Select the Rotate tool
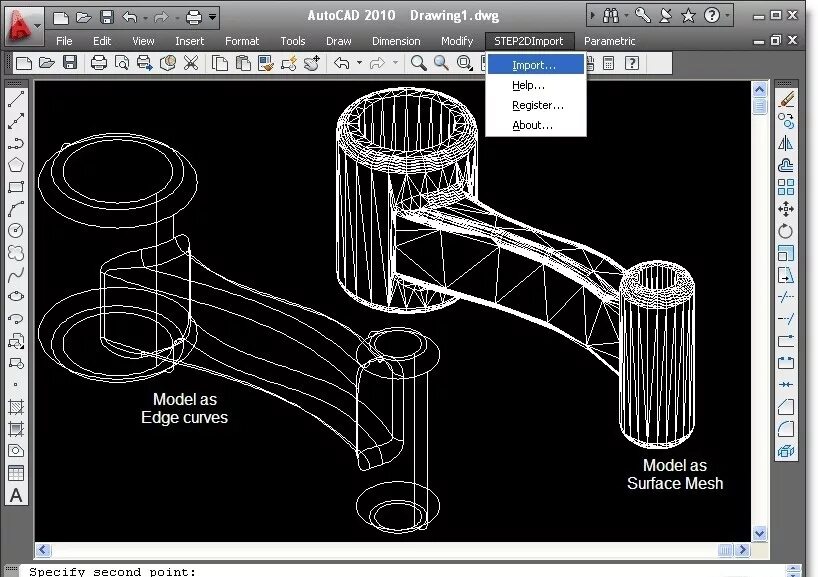818x577 pixels. (x=786, y=231)
